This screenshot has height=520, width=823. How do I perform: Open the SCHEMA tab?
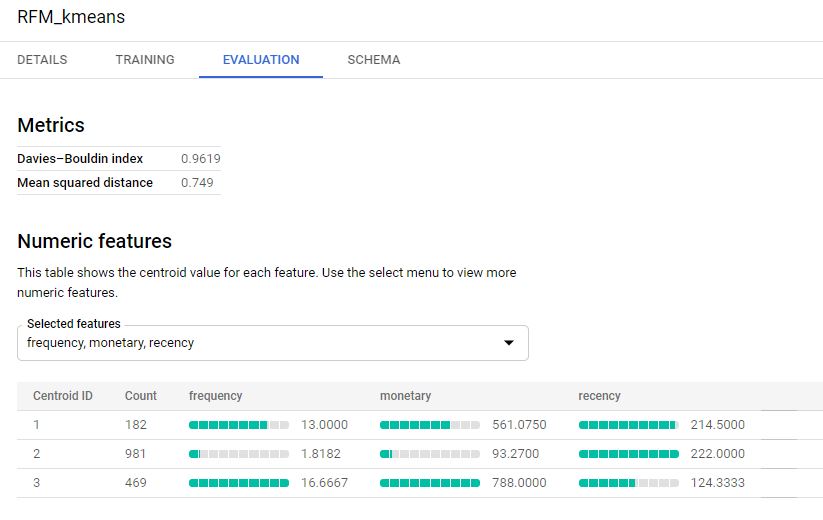373,60
